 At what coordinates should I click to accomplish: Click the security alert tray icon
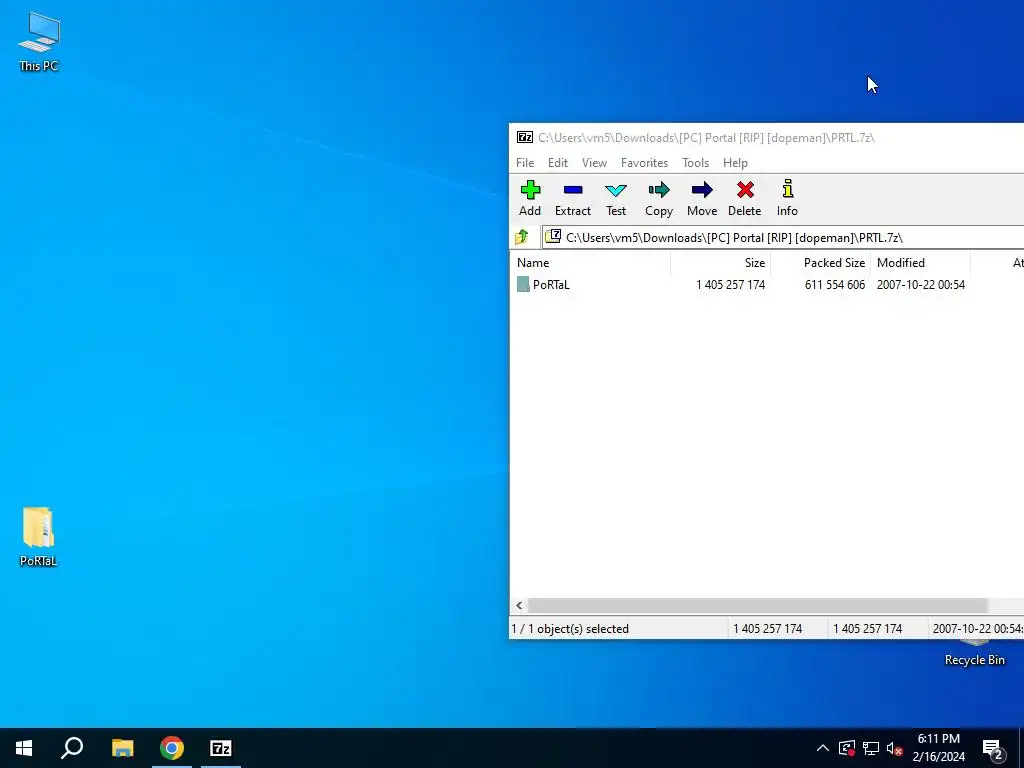point(846,748)
